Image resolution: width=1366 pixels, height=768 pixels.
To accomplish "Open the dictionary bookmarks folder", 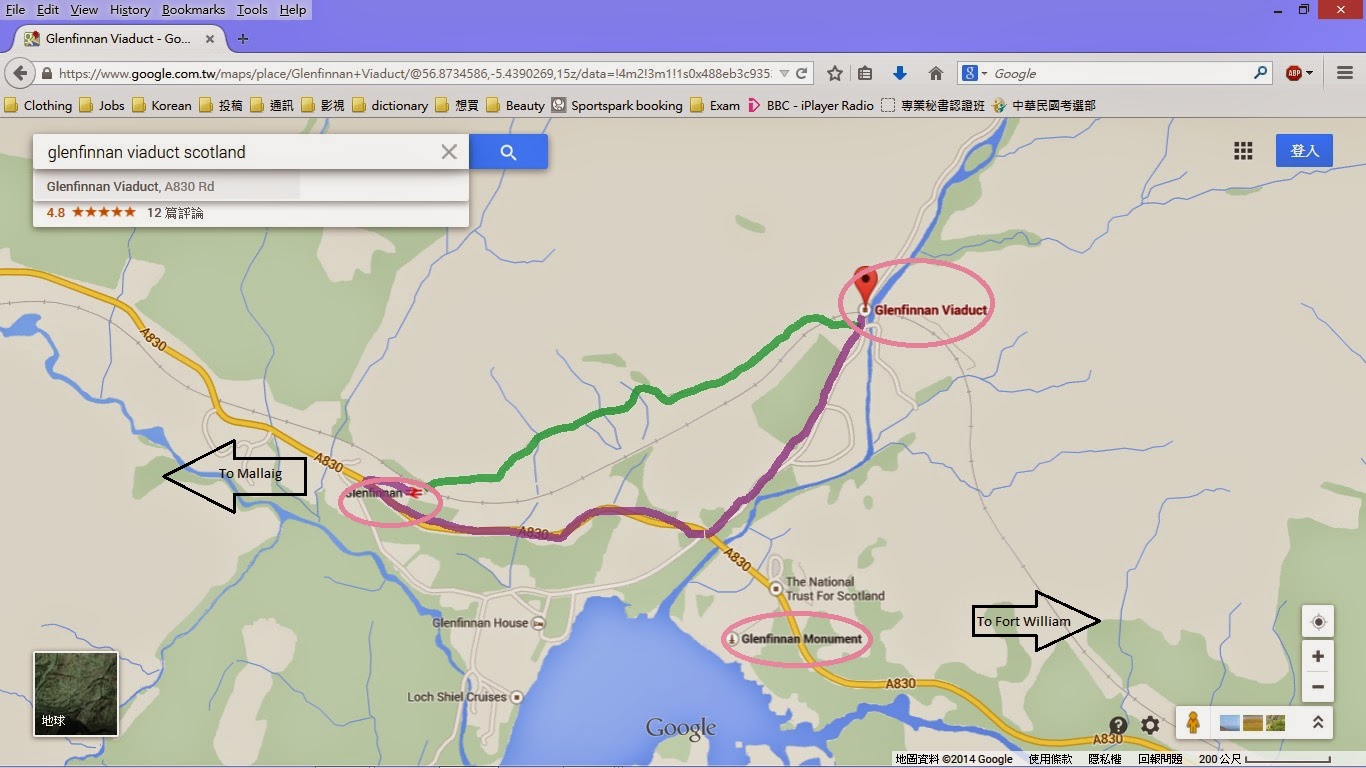I will pyautogui.click(x=390, y=105).
